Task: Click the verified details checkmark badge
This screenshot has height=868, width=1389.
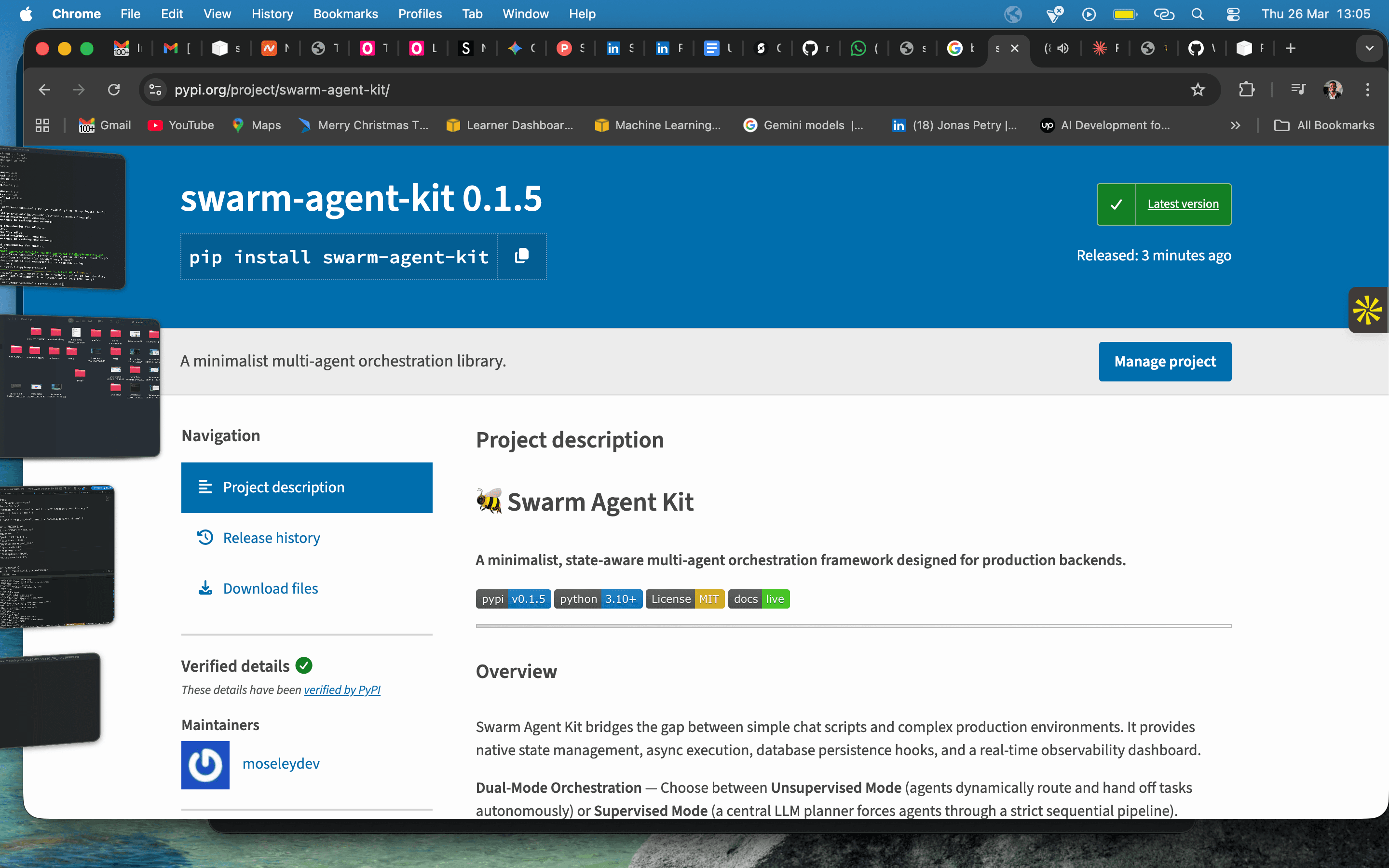Action: [x=304, y=665]
